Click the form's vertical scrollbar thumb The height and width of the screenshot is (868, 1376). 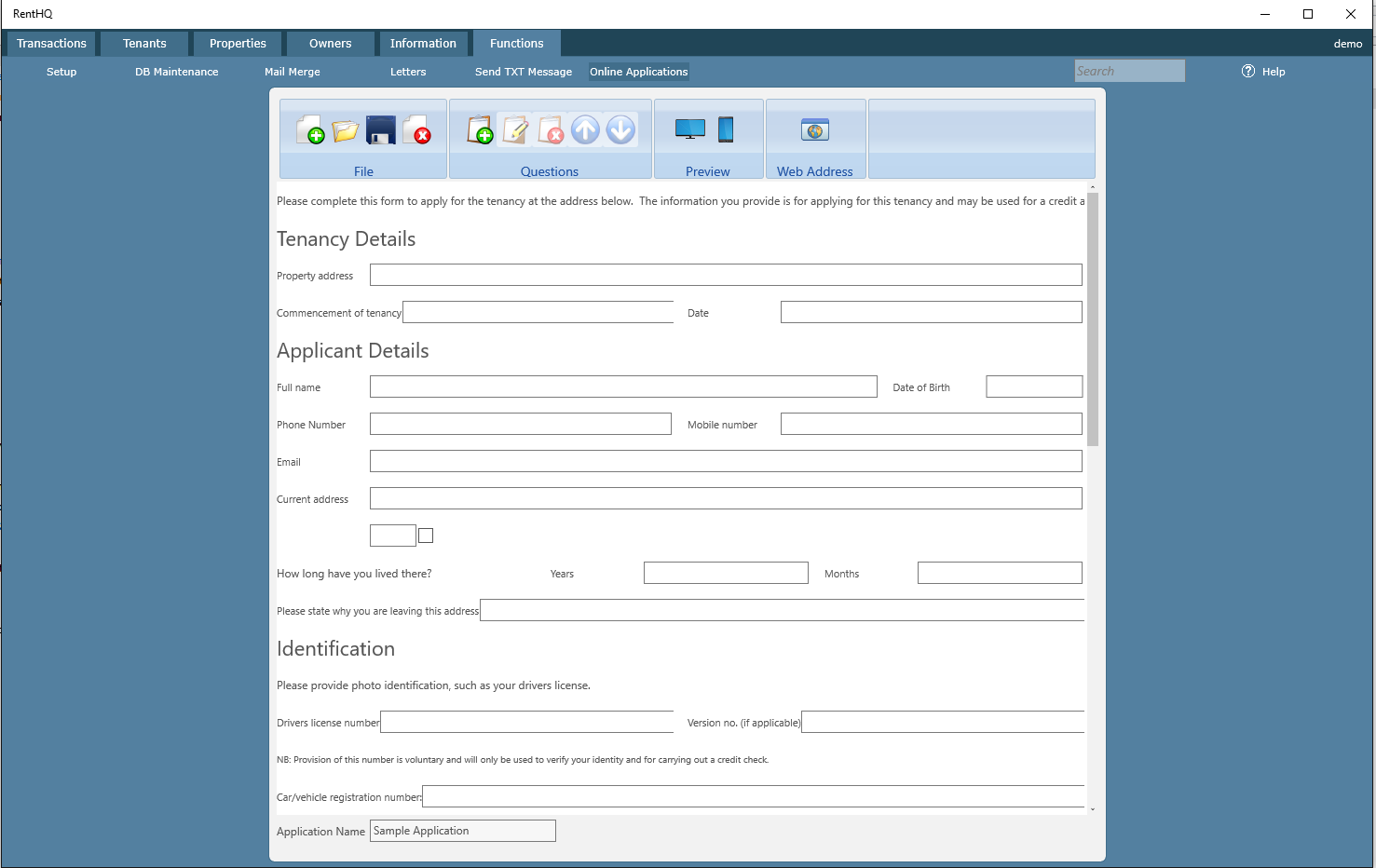pos(1093,319)
